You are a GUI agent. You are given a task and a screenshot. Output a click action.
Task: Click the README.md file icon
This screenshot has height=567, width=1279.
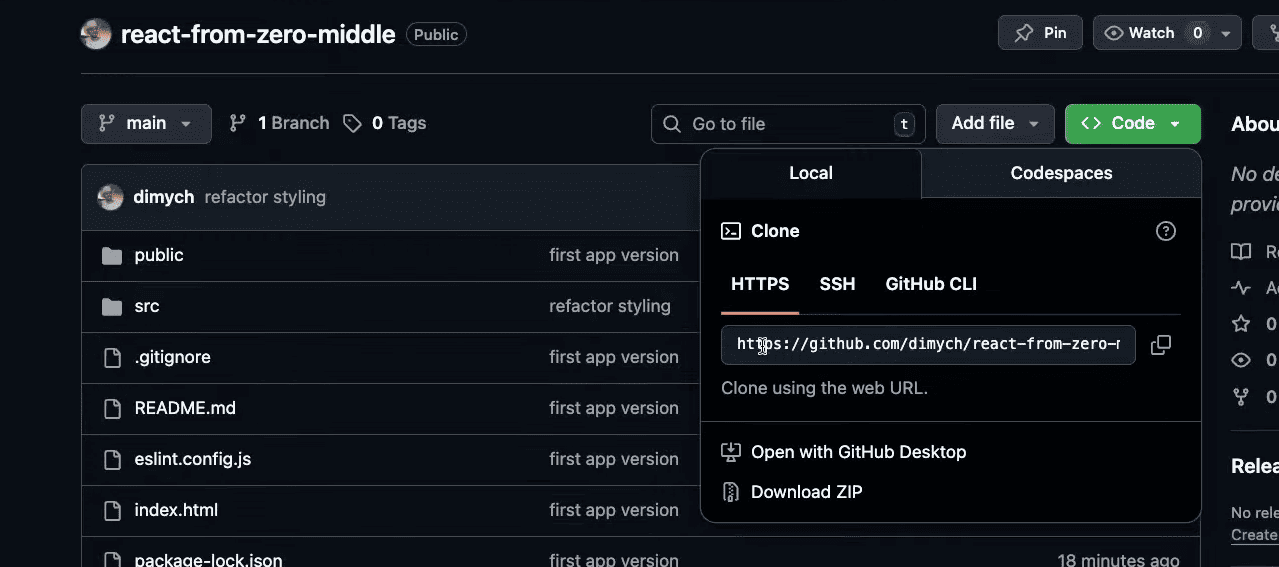[112, 408]
